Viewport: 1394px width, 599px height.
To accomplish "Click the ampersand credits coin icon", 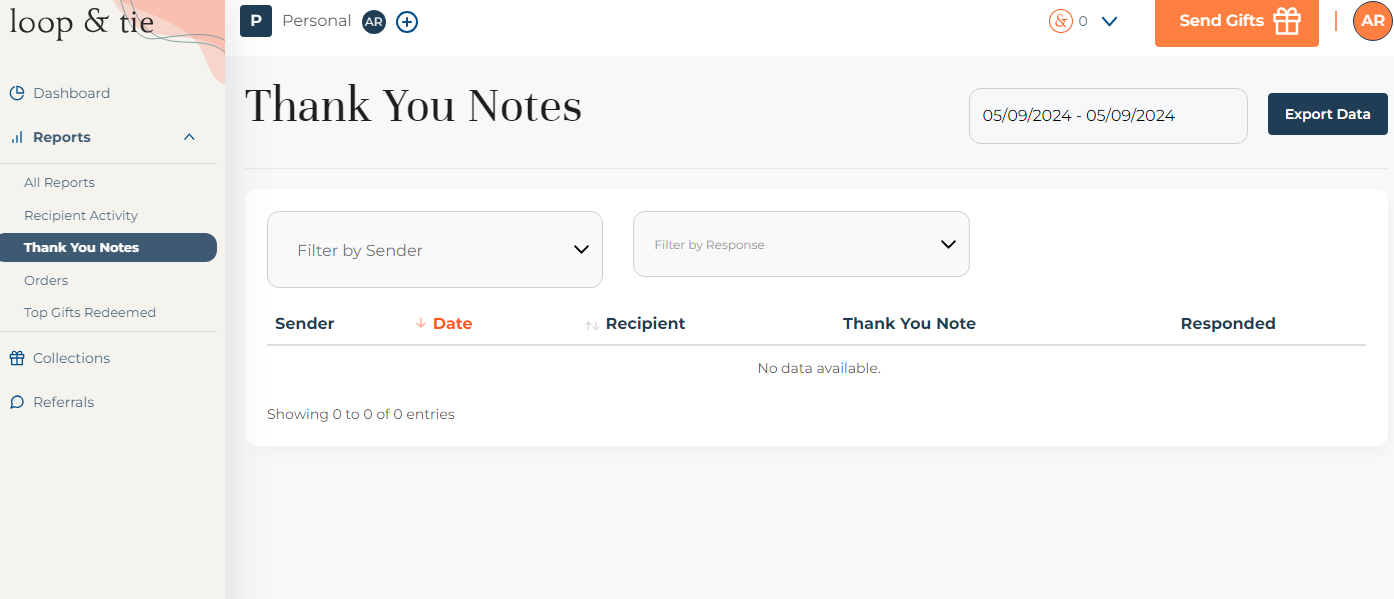I will [1061, 21].
